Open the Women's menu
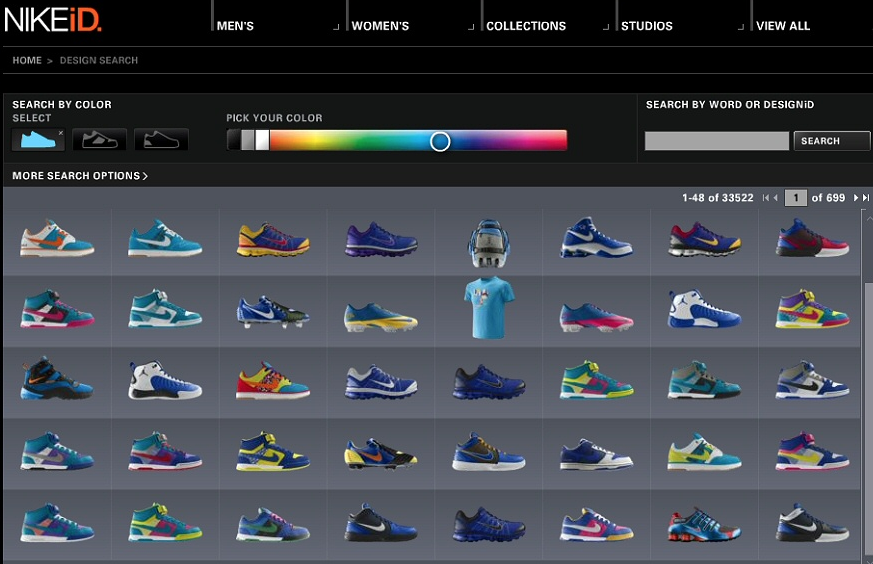The image size is (873, 564). point(380,26)
